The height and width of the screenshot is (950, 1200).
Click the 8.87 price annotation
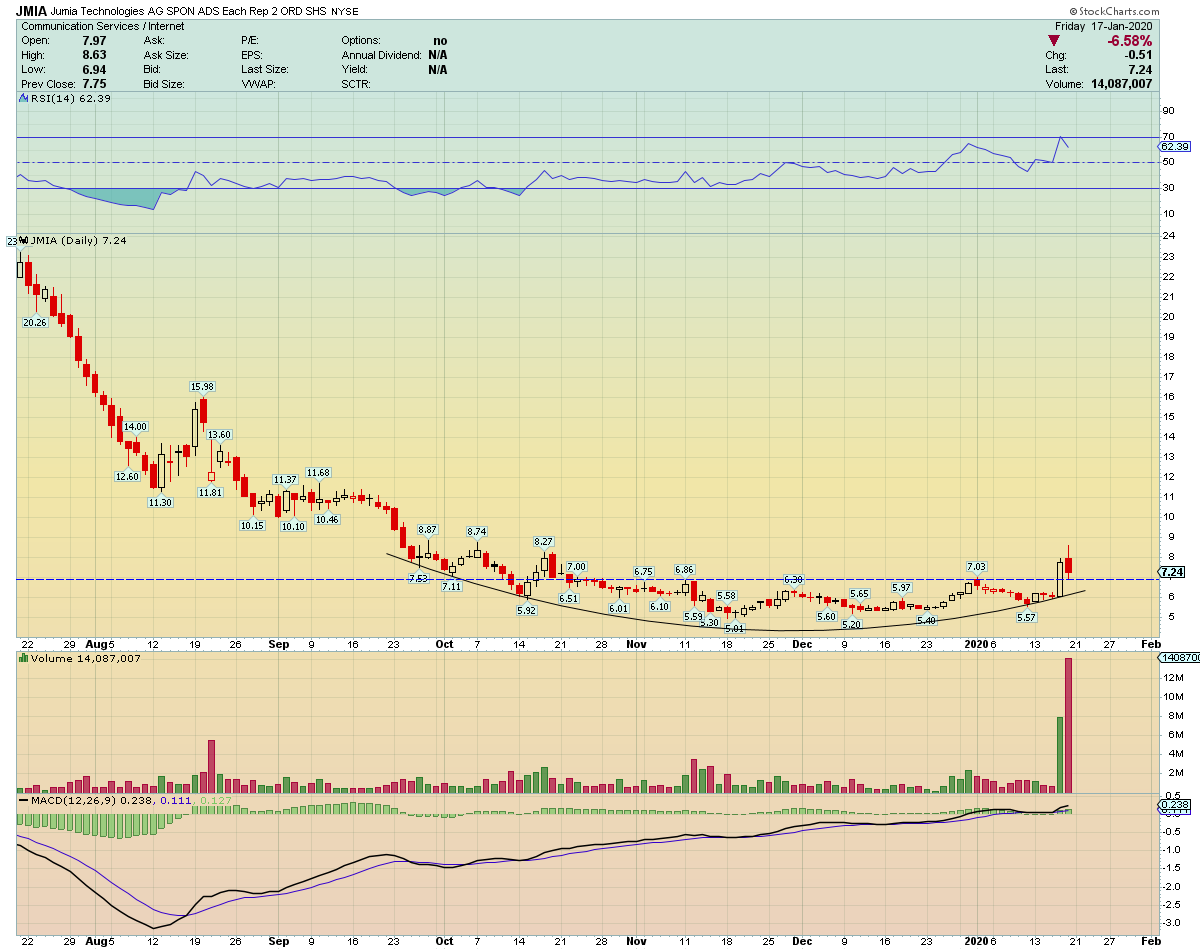click(x=428, y=529)
